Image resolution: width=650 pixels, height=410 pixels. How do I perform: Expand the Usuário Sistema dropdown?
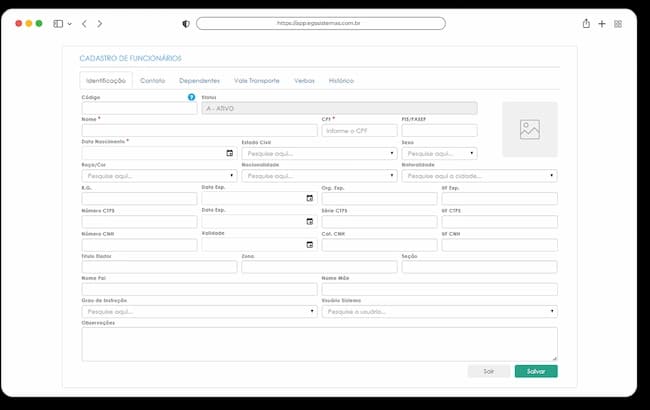coord(439,311)
